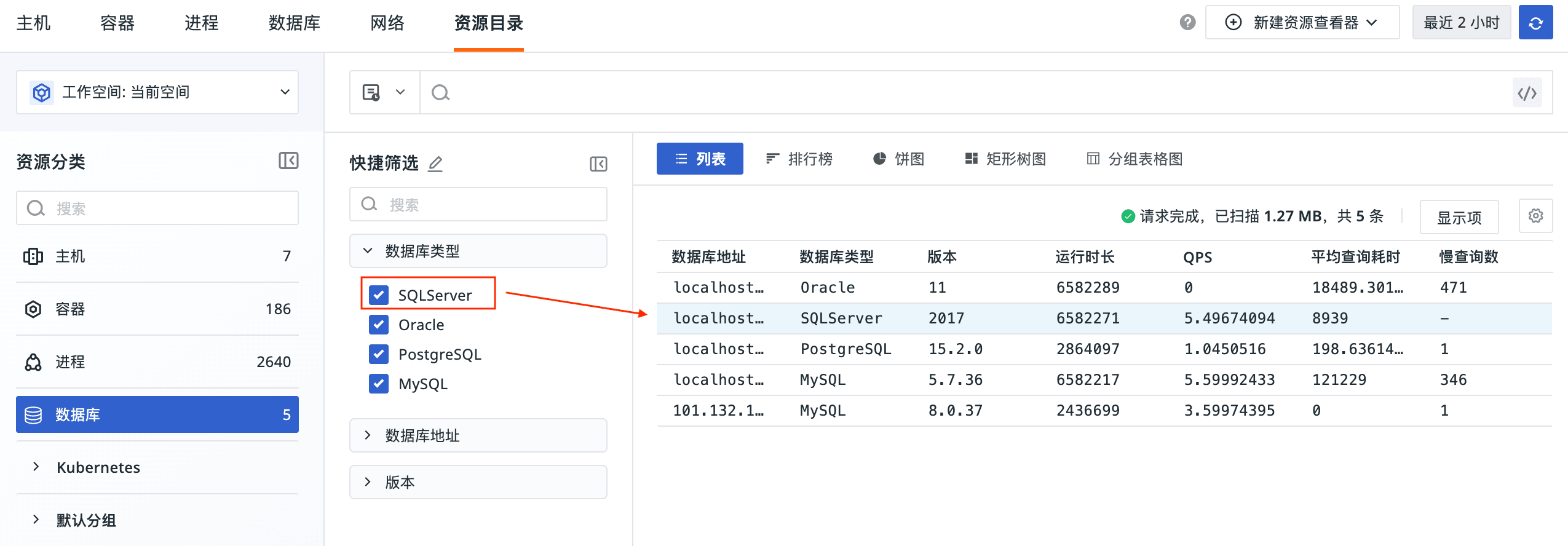Select the 列表 list view button
The image size is (1568, 546).
700,159
